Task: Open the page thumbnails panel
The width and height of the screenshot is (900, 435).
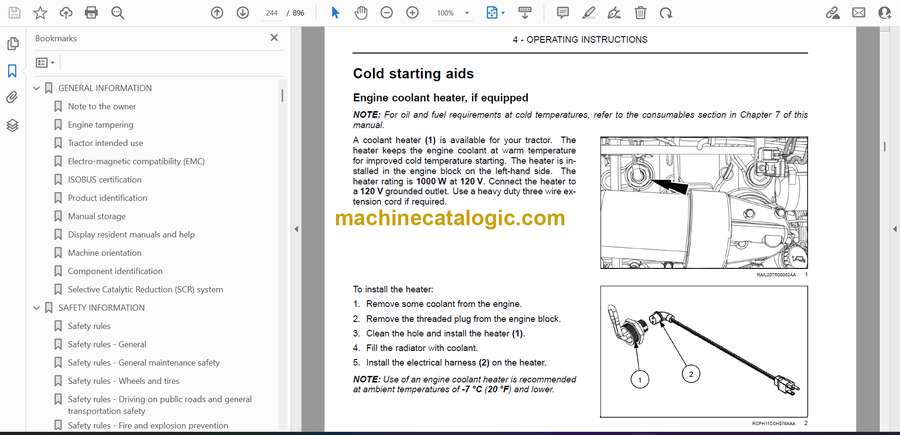Action: pyautogui.click(x=12, y=44)
